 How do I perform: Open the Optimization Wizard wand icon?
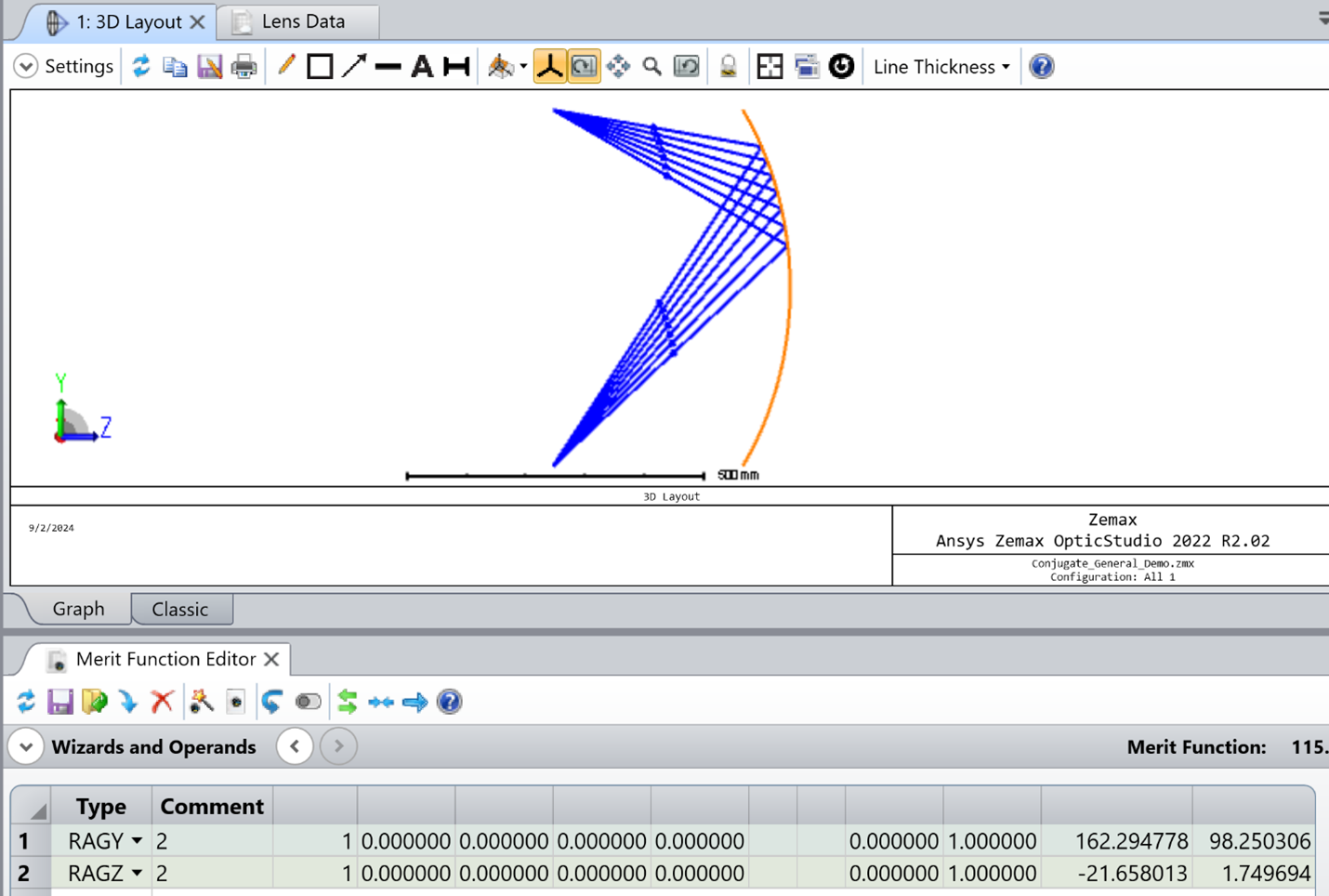[x=202, y=702]
